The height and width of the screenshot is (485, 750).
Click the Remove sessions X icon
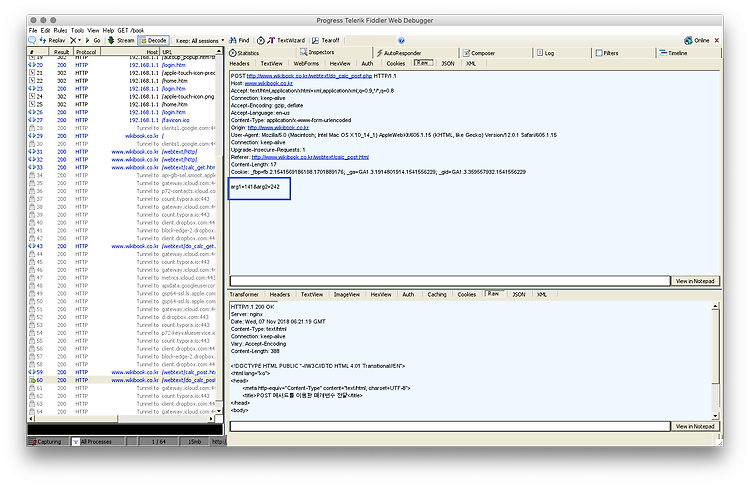coord(73,40)
